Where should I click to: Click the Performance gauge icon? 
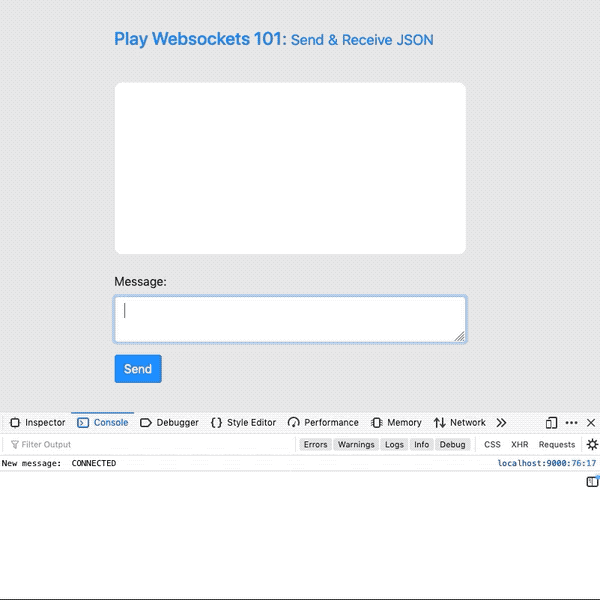pyautogui.click(x=293, y=422)
